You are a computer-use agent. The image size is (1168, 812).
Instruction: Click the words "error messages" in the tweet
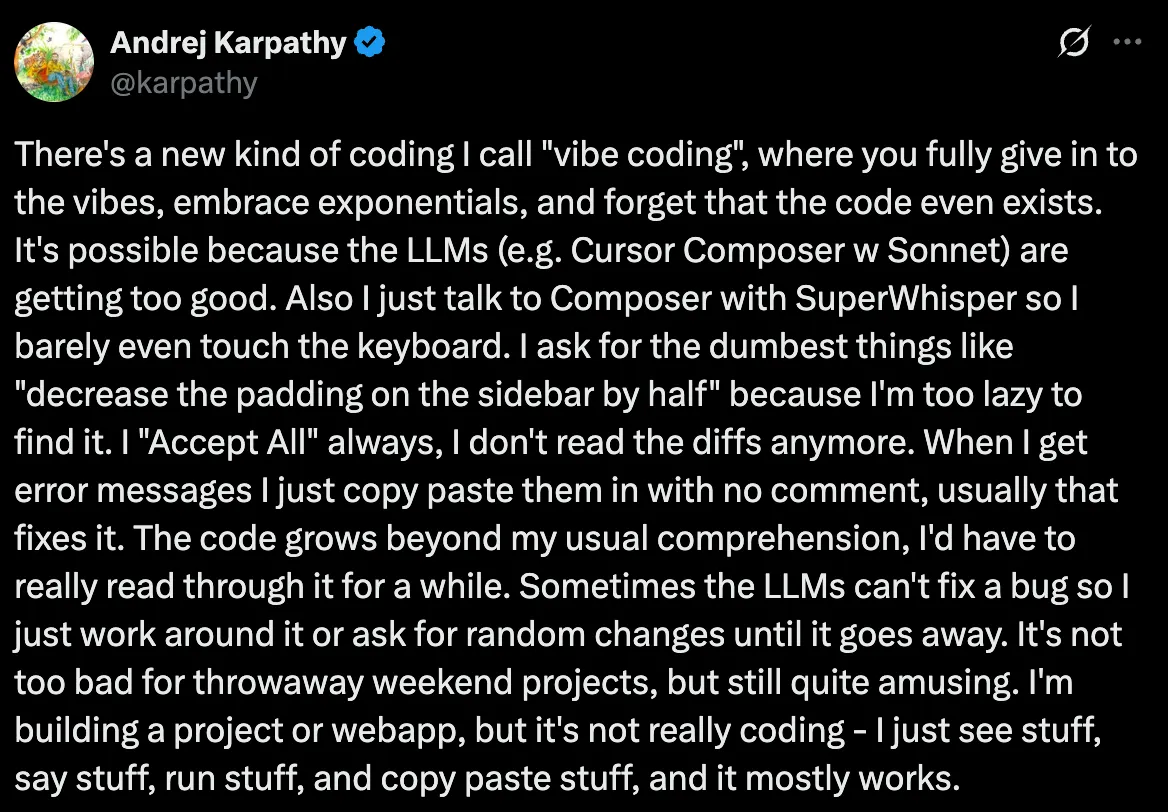133,492
